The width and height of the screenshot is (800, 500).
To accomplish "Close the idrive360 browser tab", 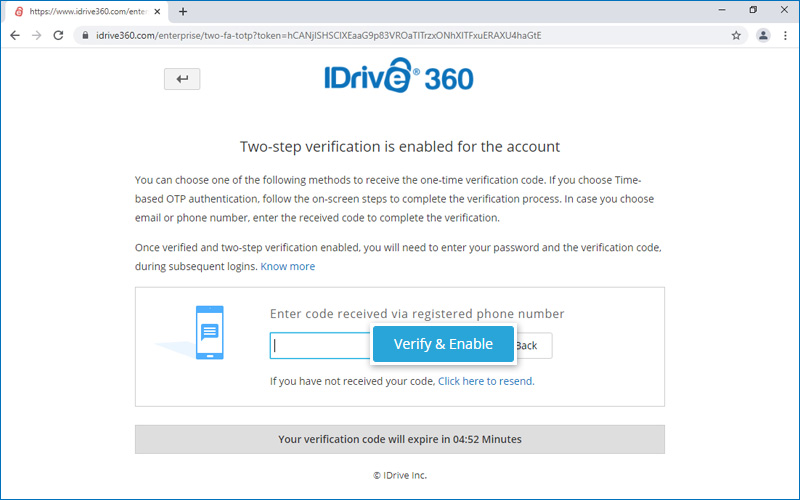I will (x=157, y=11).
